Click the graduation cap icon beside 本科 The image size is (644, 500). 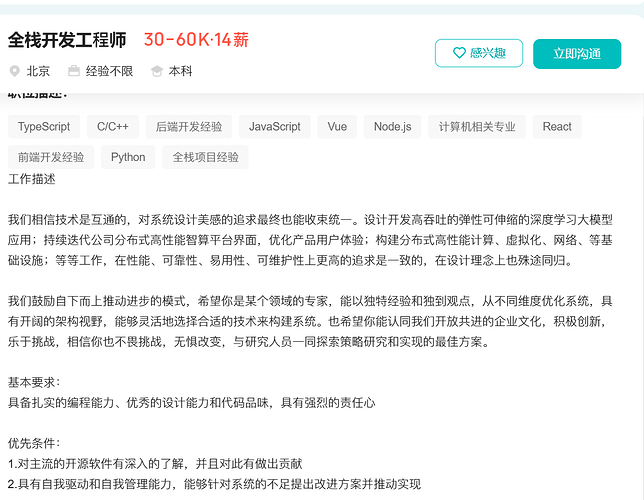pos(157,71)
